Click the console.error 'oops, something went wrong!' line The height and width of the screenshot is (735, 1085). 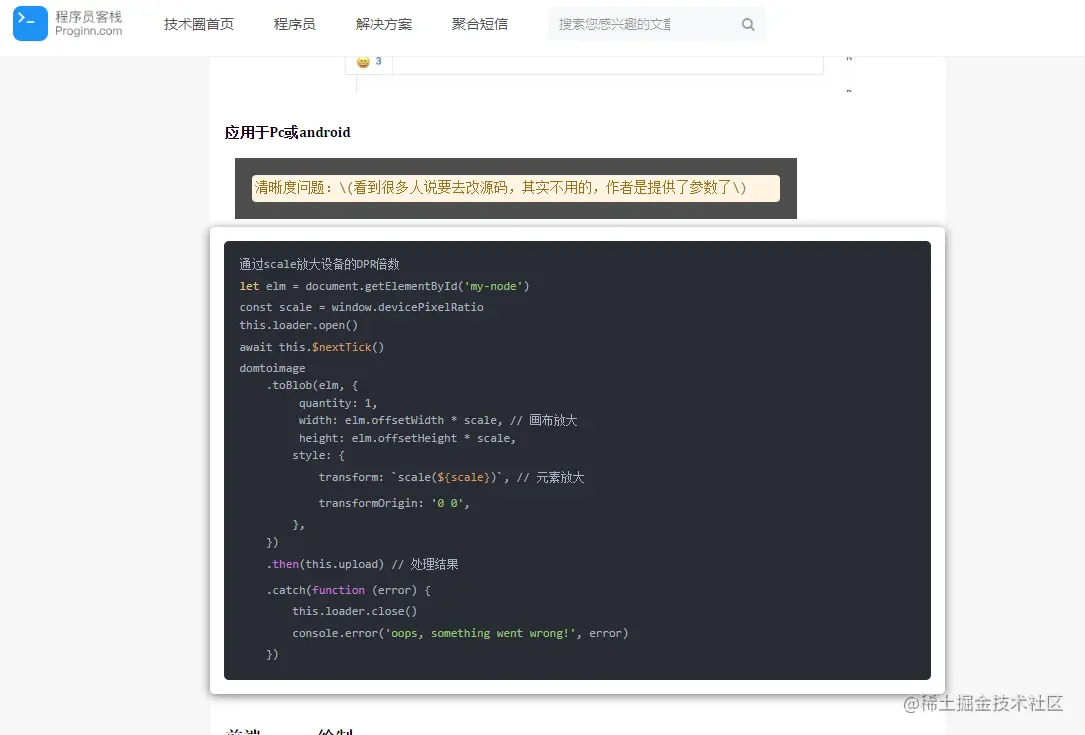(460, 633)
